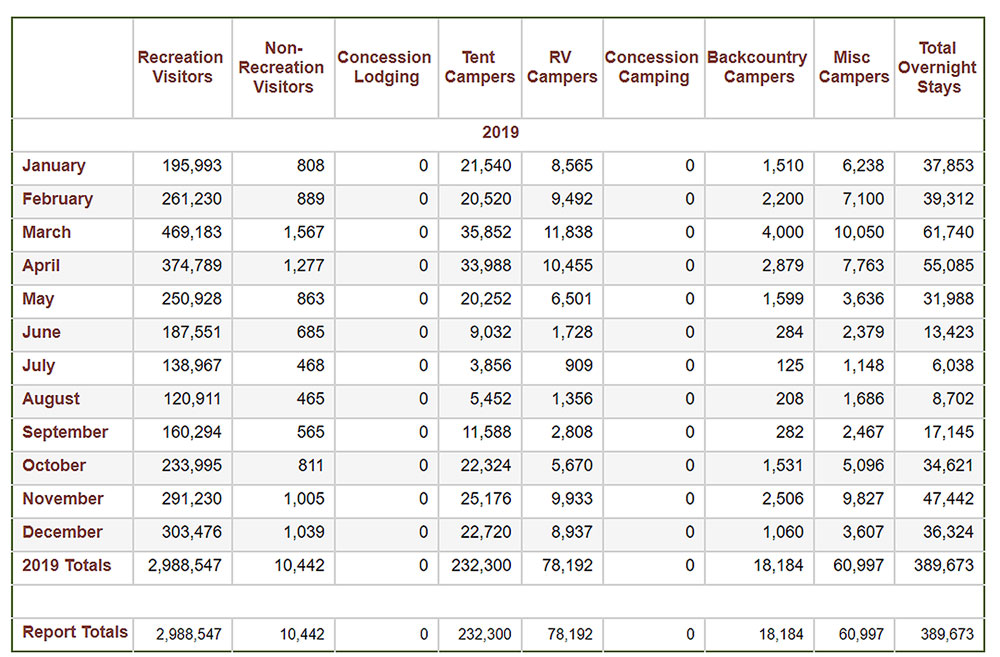Click the Total Overnight Stays header
1000x657 pixels.
[937, 68]
